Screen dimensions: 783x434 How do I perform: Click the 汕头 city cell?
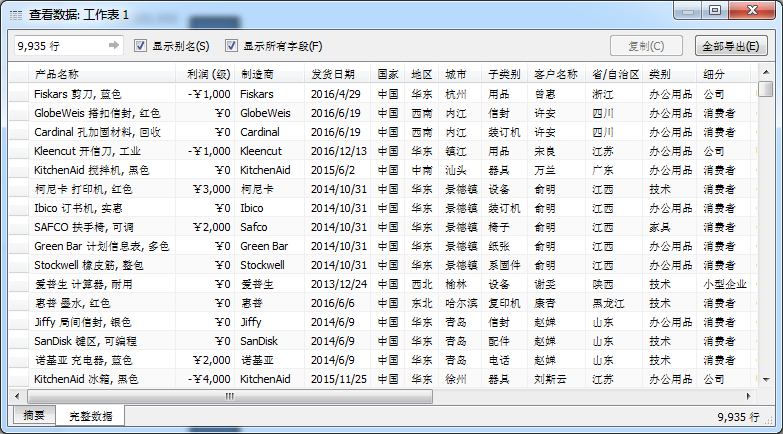460,170
